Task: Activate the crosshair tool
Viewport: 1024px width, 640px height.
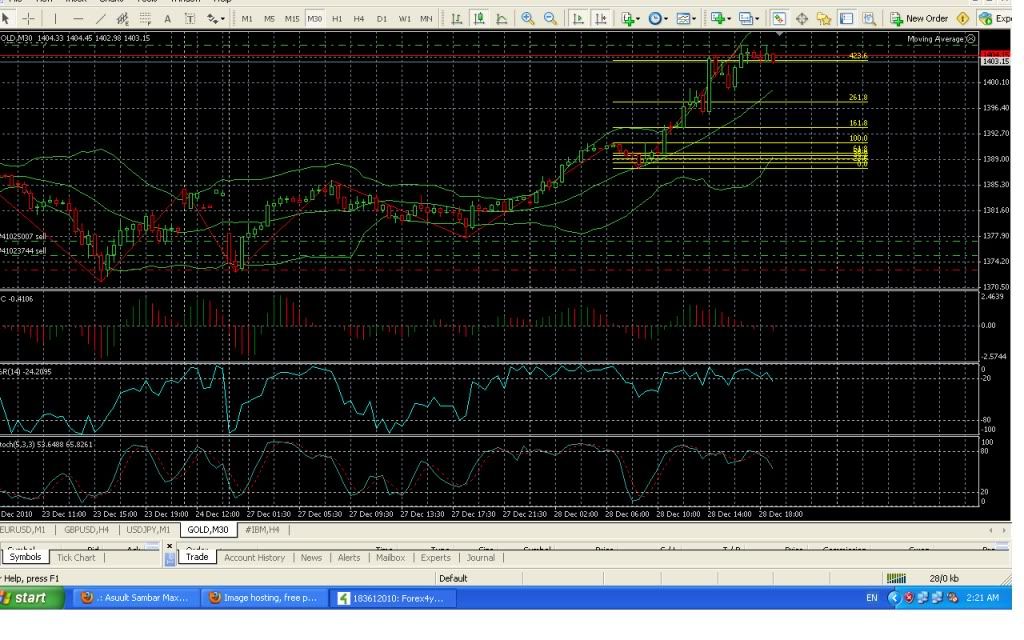Action: pyautogui.click(x=28, y=18)
